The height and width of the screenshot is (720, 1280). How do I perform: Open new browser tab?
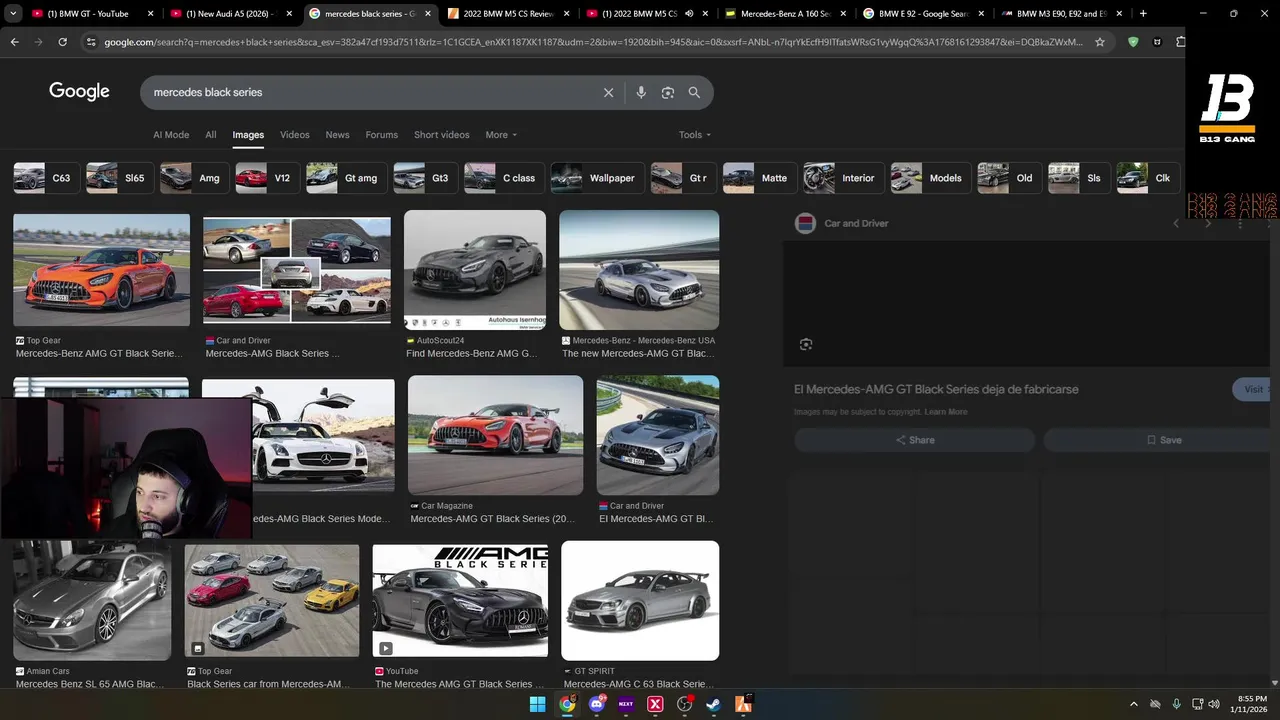[1143, 14]
